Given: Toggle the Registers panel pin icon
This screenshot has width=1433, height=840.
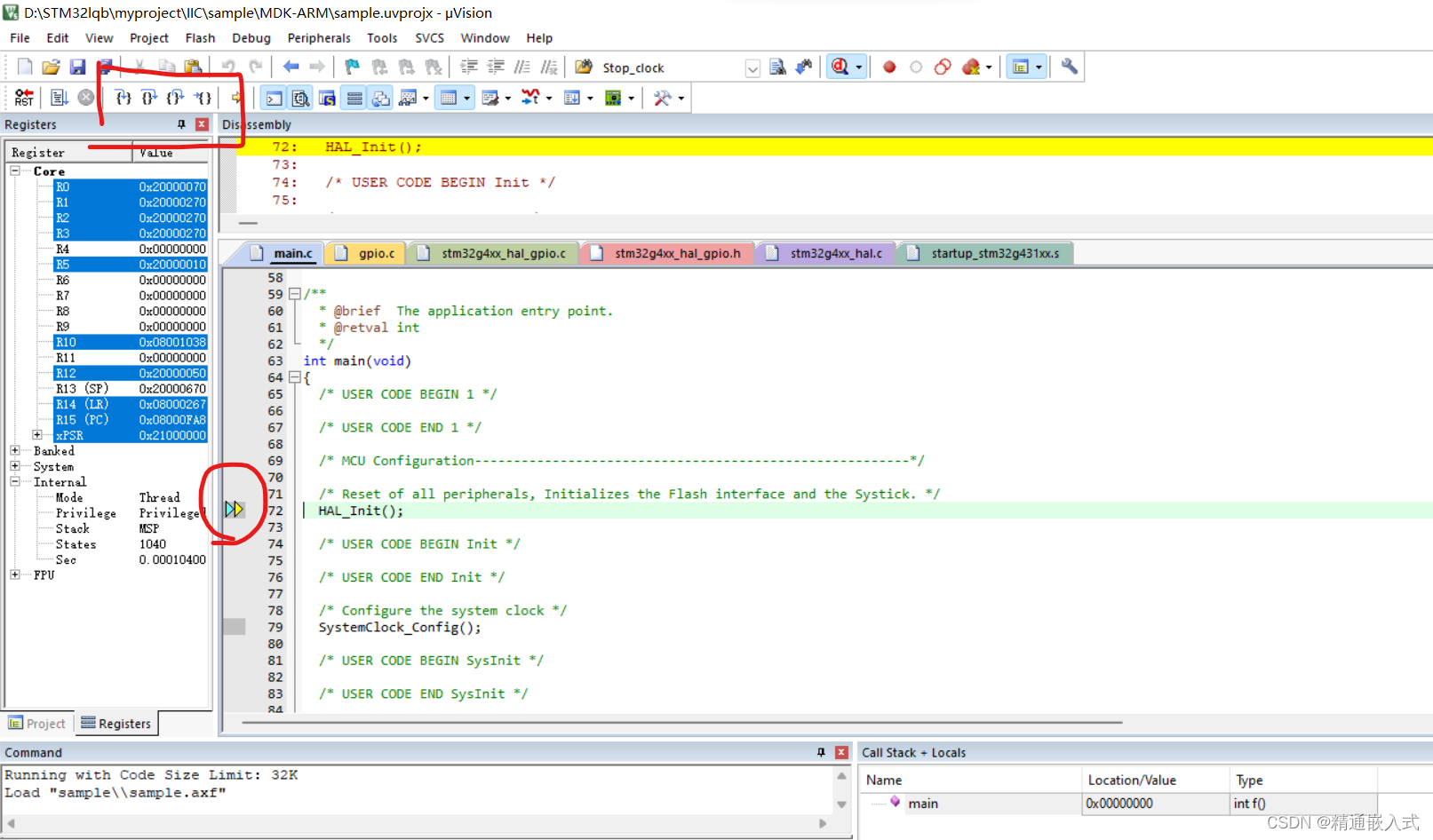Looking at the screenshot, I should point(181,124).
